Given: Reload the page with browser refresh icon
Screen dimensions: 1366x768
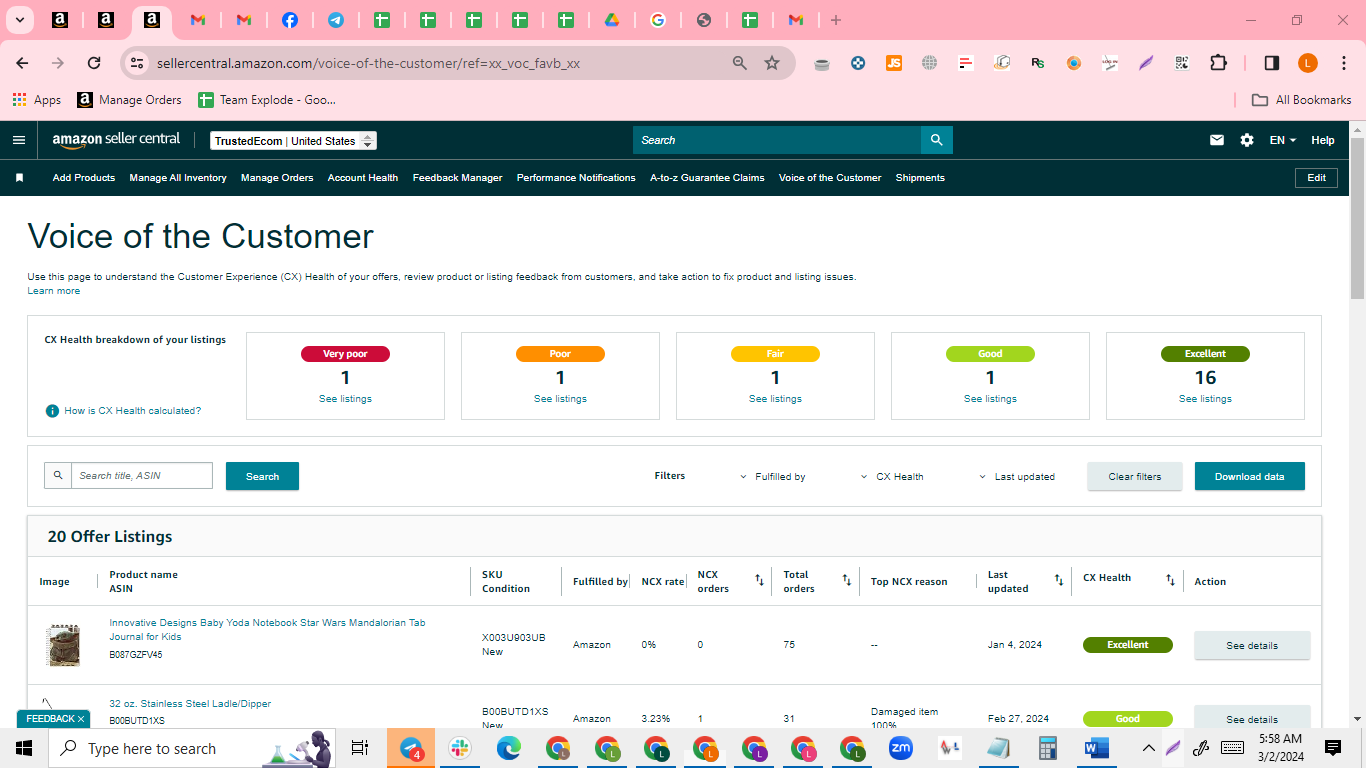Looking at the screenshot, I should (94, 63).
